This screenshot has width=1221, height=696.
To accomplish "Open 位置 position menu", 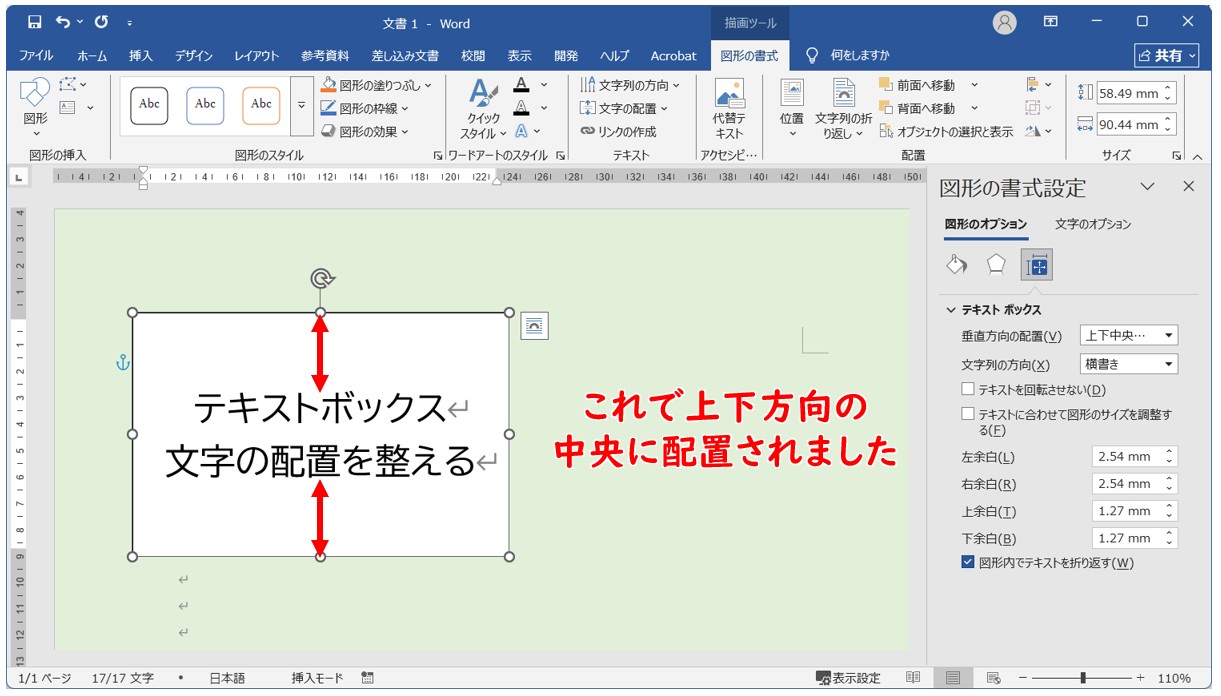I will (792, 110).
